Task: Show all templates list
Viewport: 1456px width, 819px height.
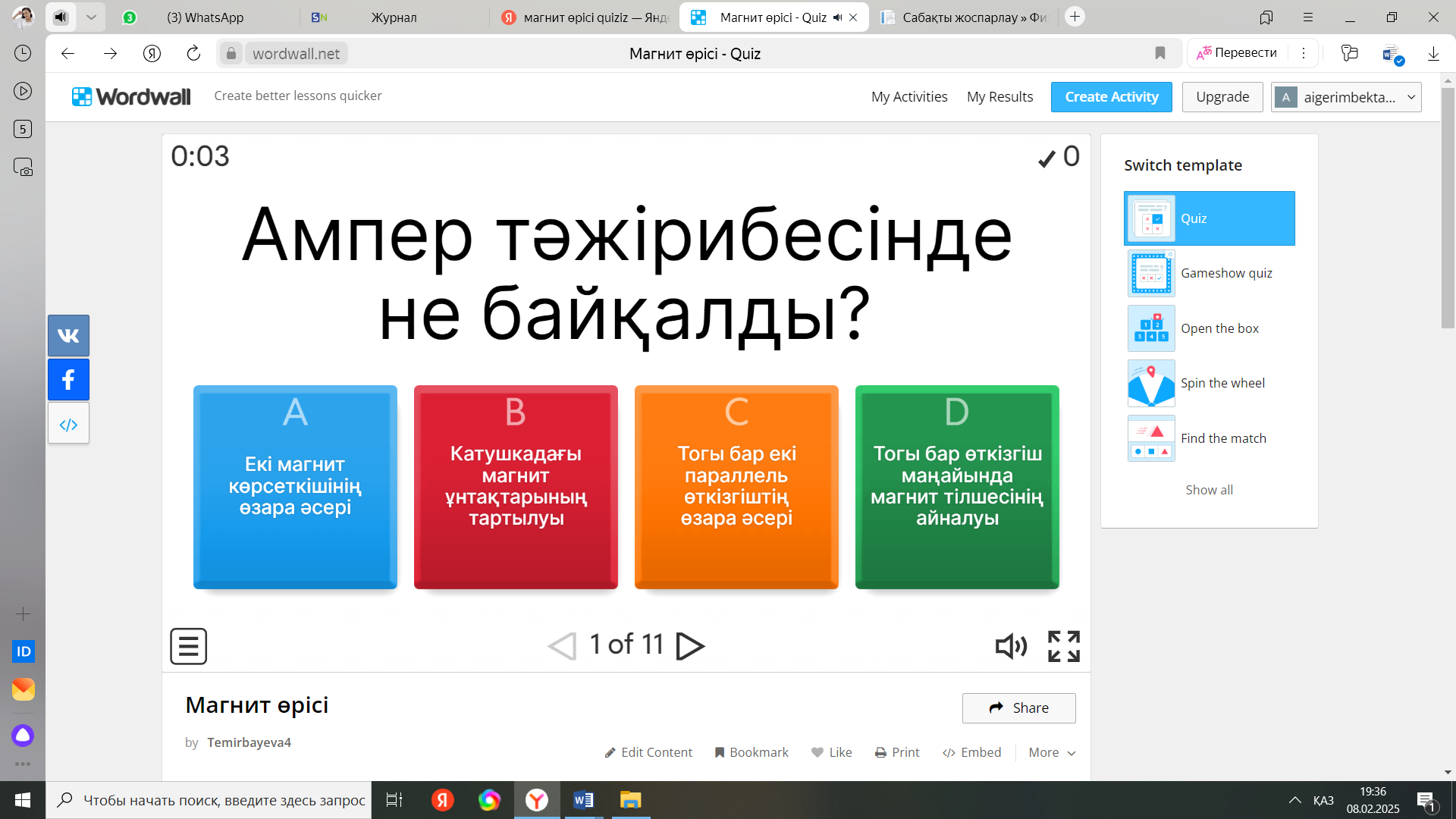Action: [x=1209, y=490]
